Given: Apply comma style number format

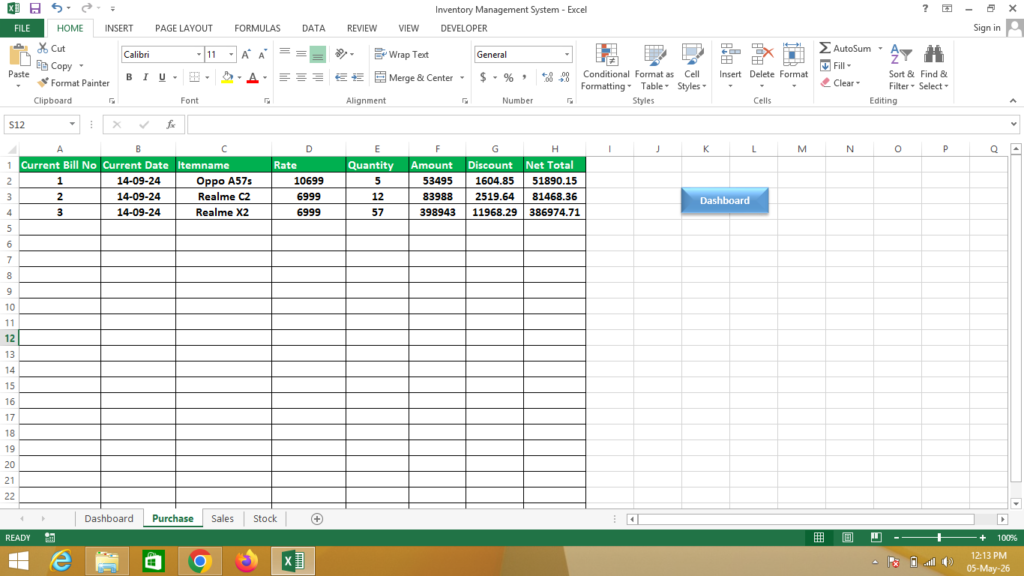Looking at the screenshot, I should tap(524, 78).
